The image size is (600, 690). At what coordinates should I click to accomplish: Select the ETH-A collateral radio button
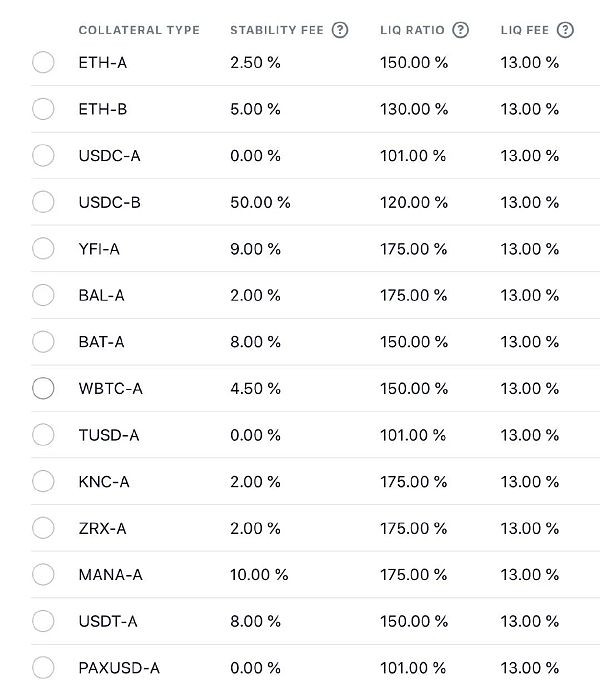pyautogui.click(x=43, y=62)
